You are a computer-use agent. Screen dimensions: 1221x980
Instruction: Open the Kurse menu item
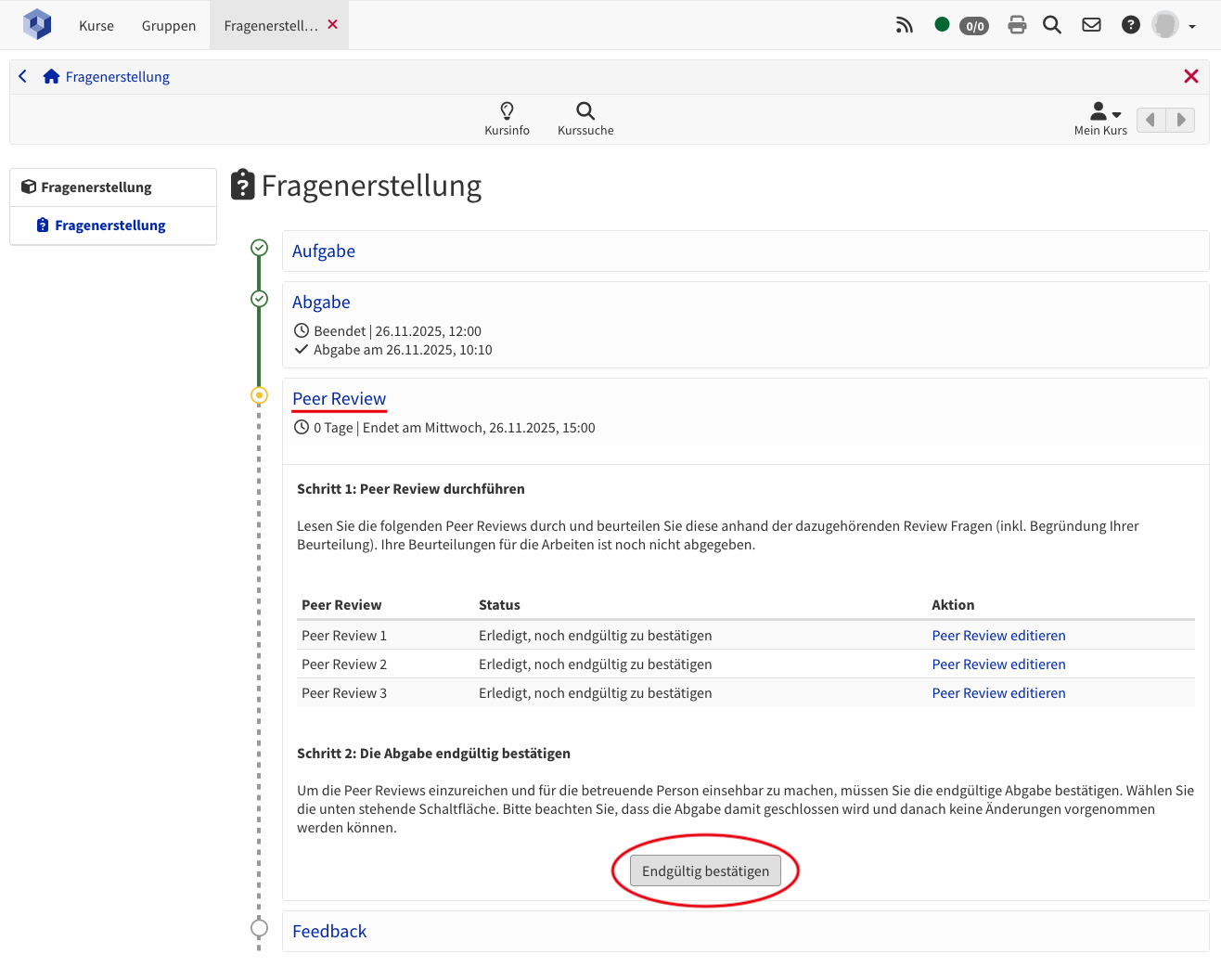96,26
